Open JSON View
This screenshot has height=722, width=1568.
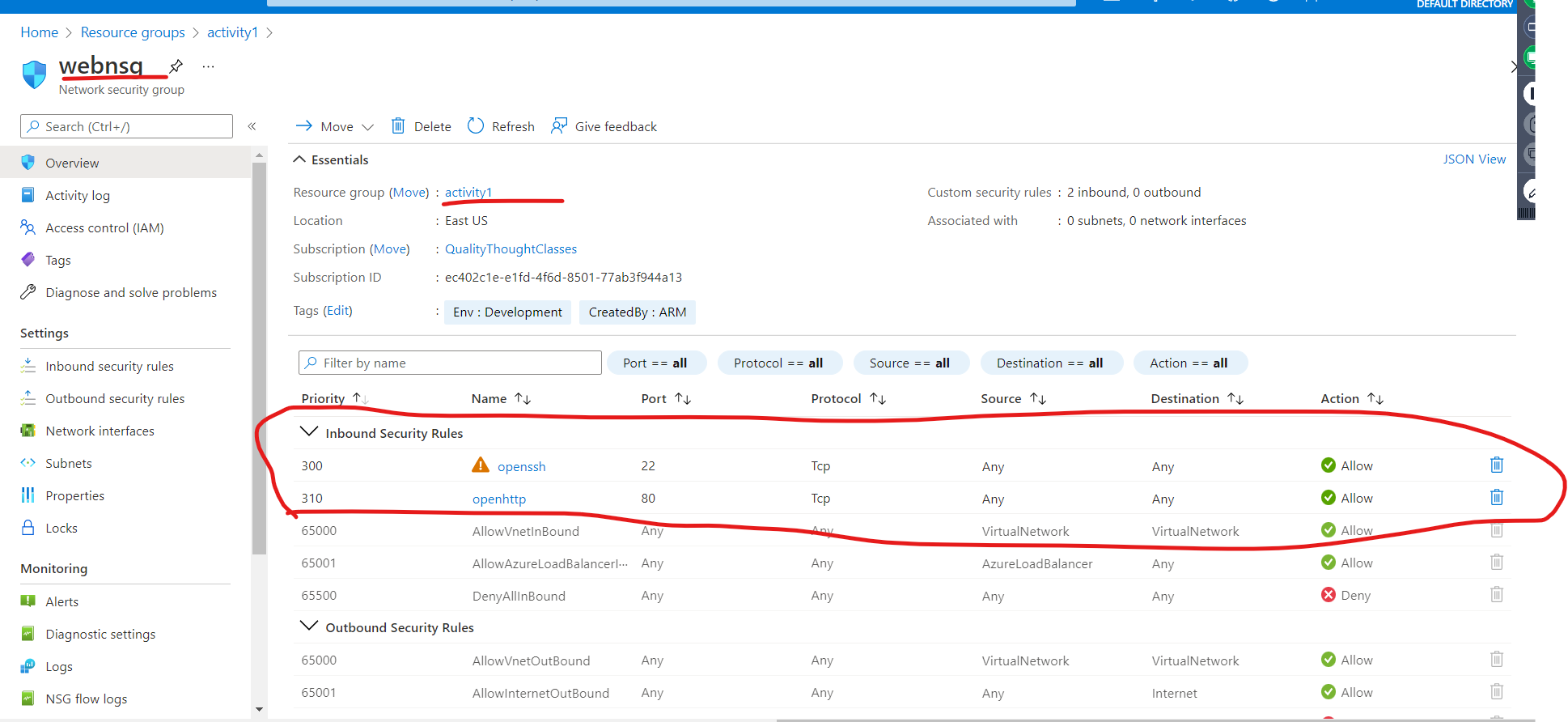pos(1474,159)
